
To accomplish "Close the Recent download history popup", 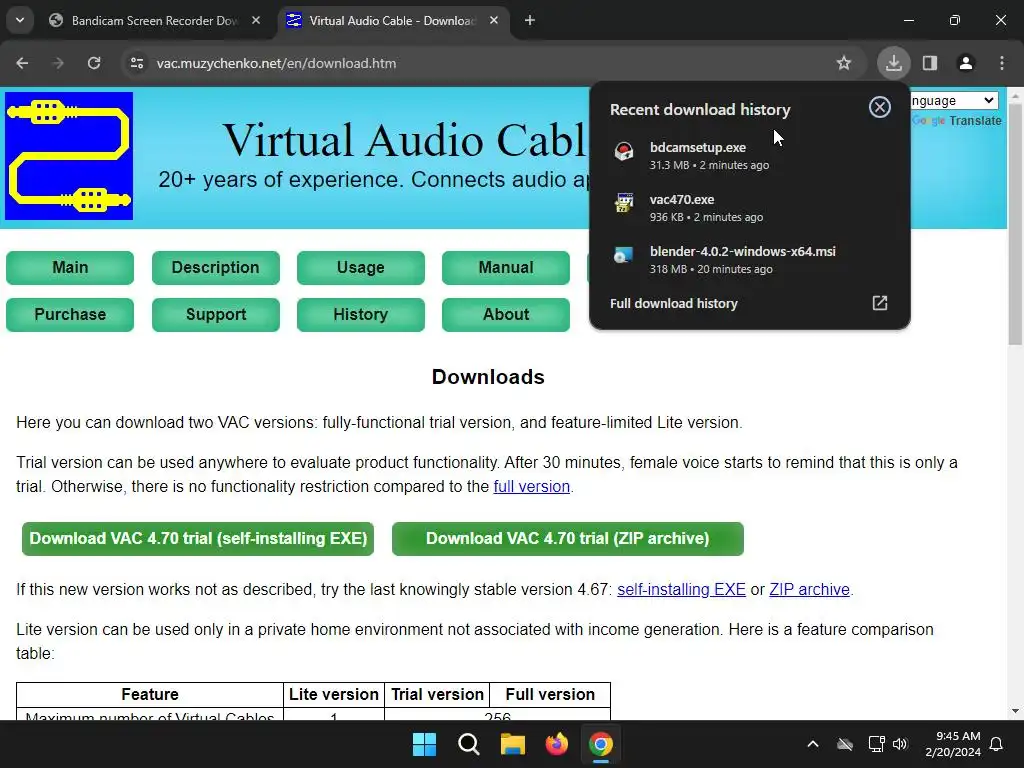I will coord(880,107).
